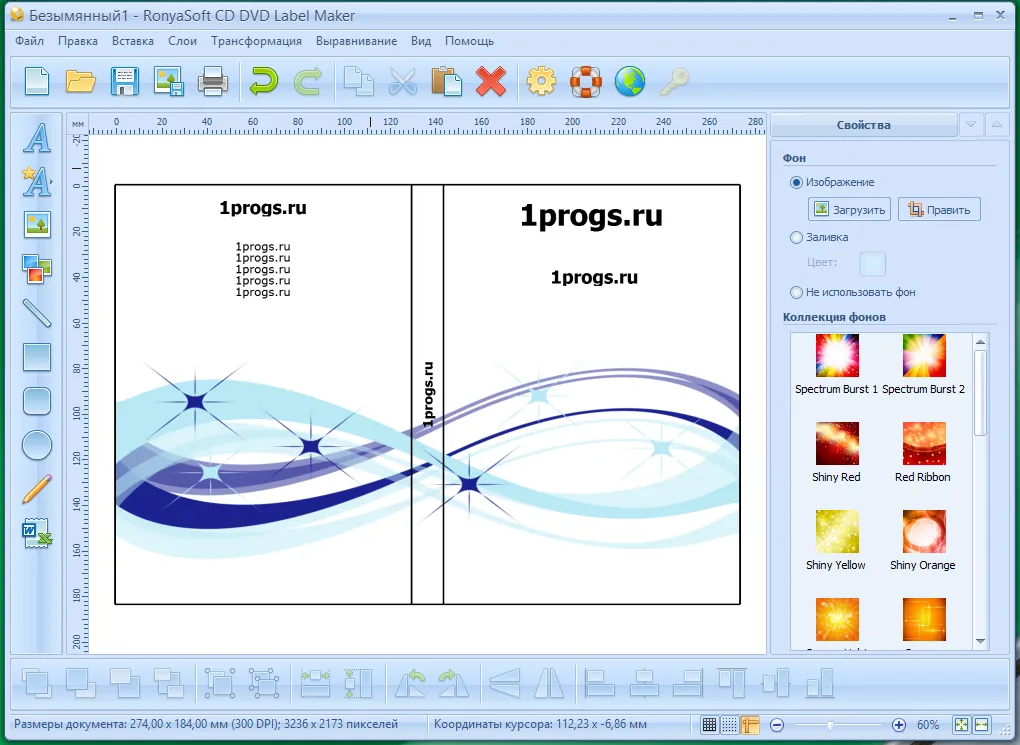Select the back cover 1progs.ru heading
This screenshot has width=1020, height=745.
click(x=263, y=208)
